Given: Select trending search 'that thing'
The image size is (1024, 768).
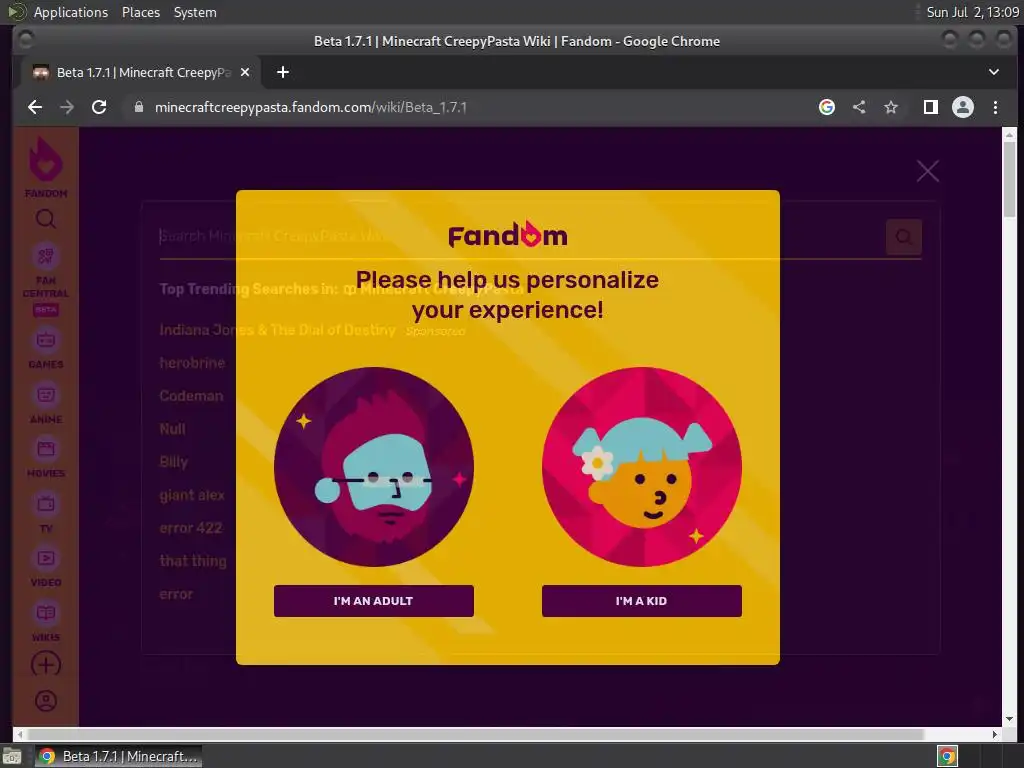Looking at the screenshot, I should click(193, 561).
